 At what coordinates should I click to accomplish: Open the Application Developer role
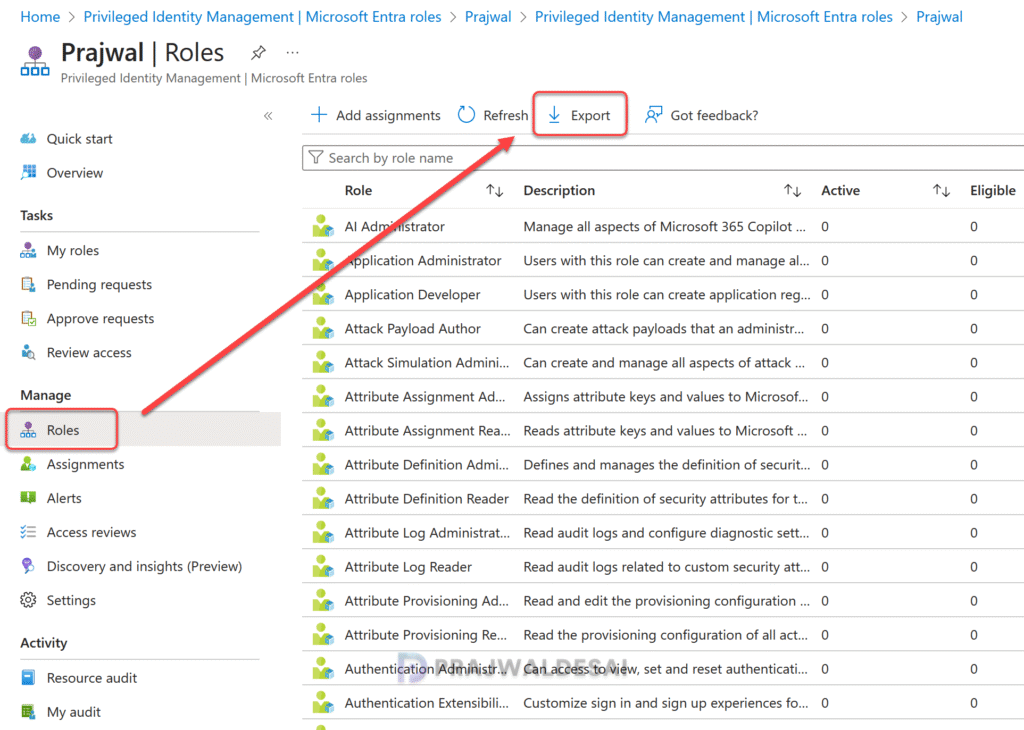click(412, 294)
